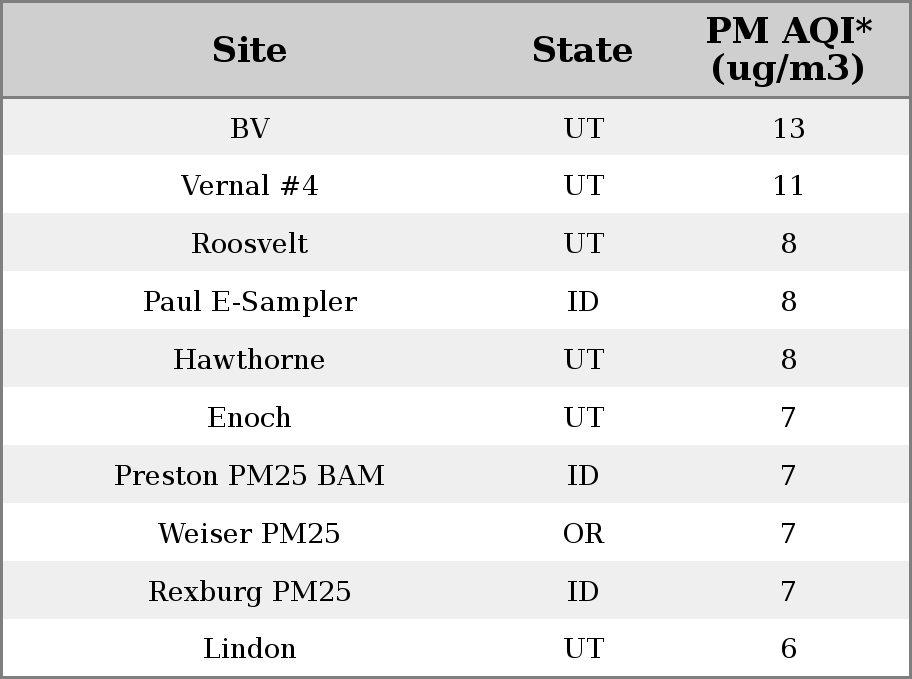Select the Vernal #4 site name
The height and width of the screenshot is (679, 912).
[x=250, y=186]
